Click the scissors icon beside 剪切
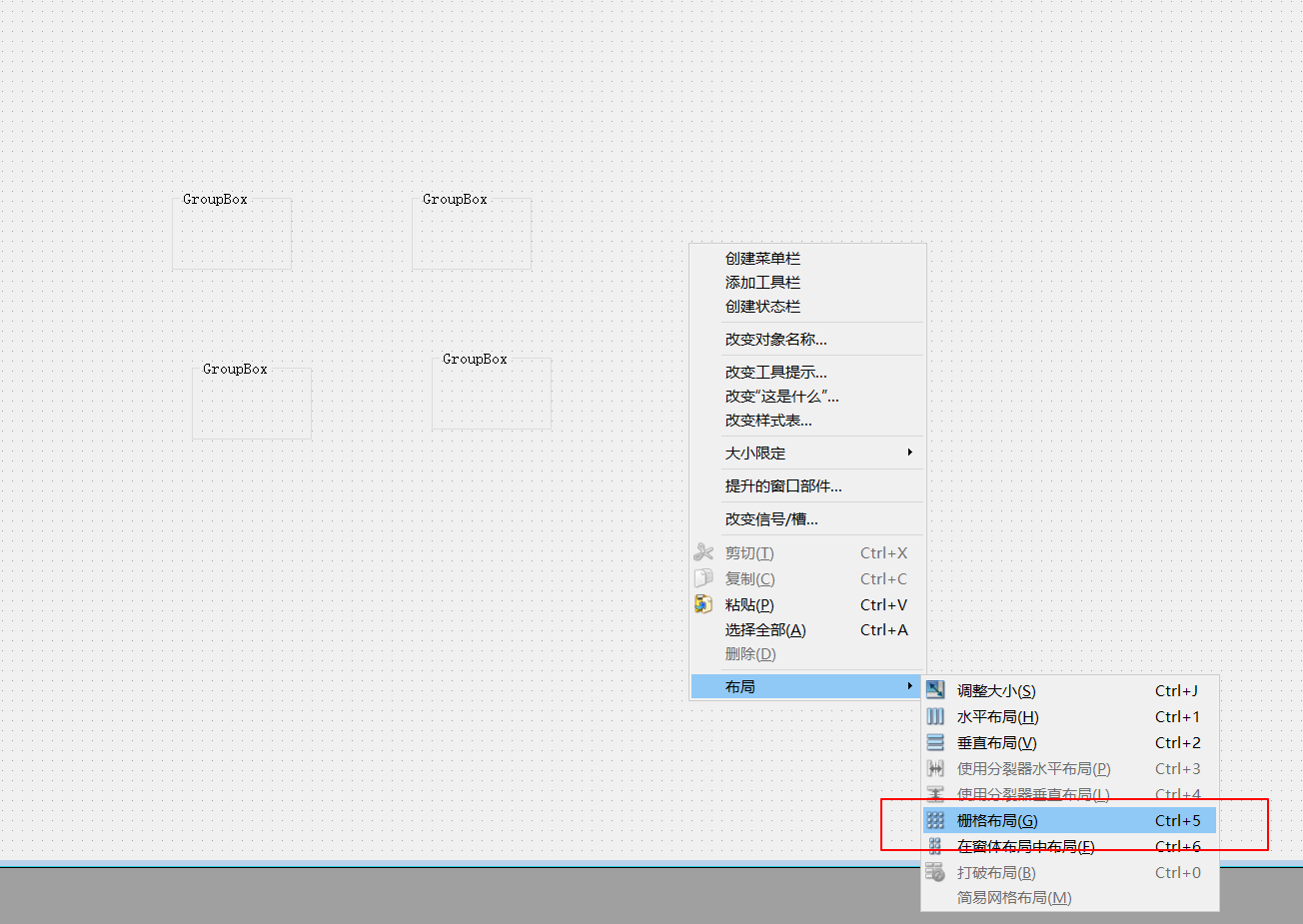Screen dimensions: 1303x924 pos(703,552)
